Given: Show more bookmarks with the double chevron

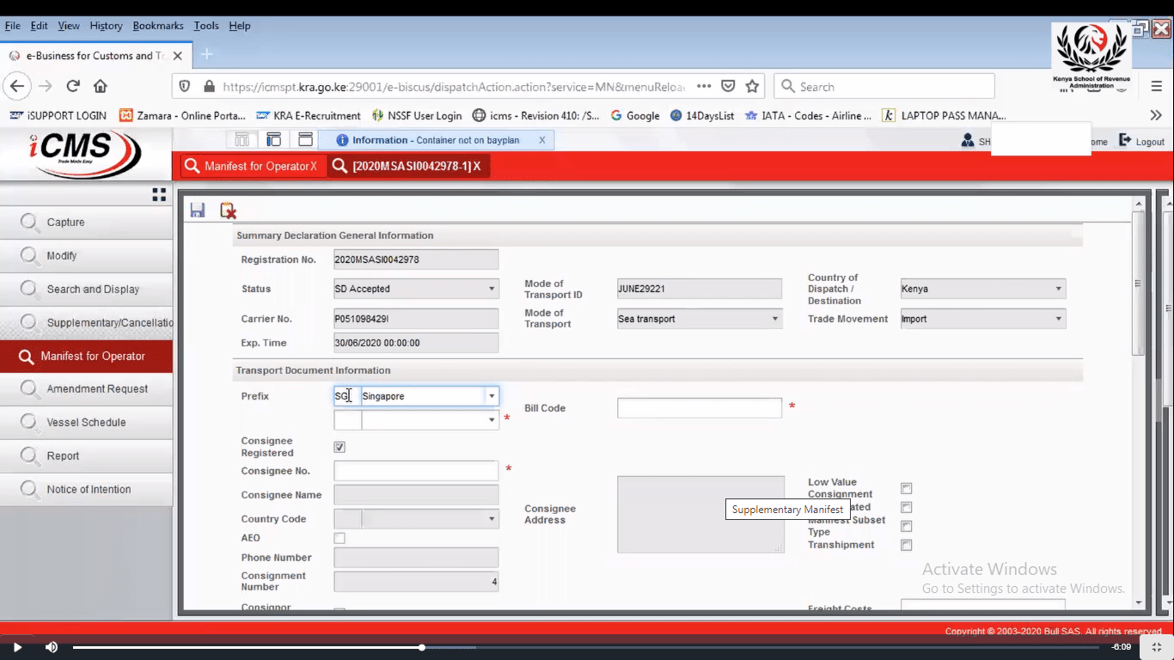Looking at the screenshot, I should pos(1156,115).
